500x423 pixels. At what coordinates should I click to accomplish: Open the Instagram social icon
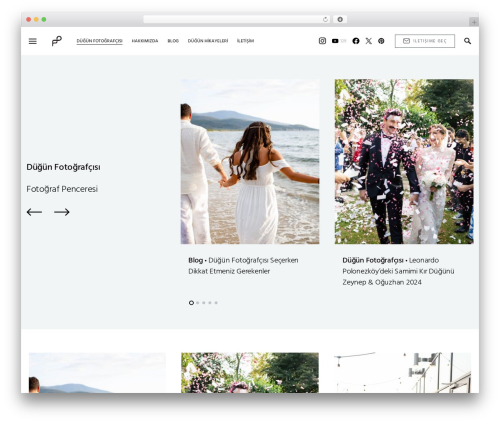322,41
